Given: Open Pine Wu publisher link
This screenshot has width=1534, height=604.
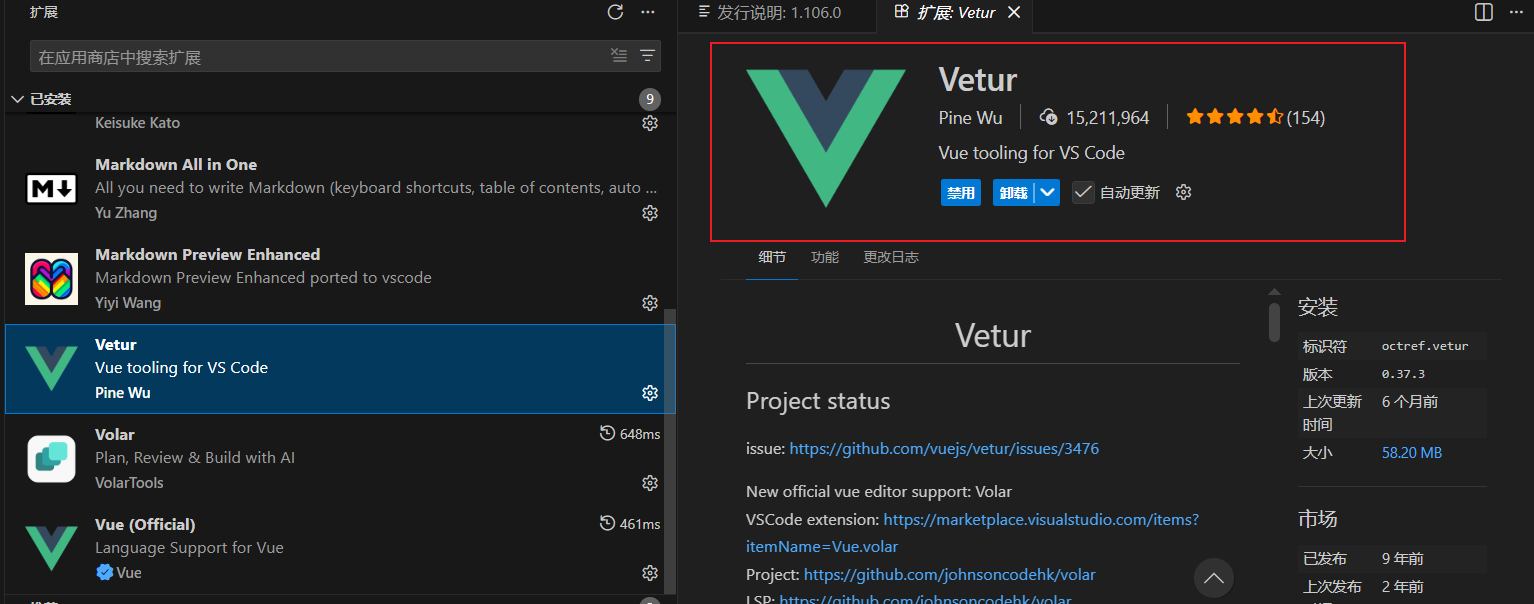Looking at the screenshot, I should 970,117.
